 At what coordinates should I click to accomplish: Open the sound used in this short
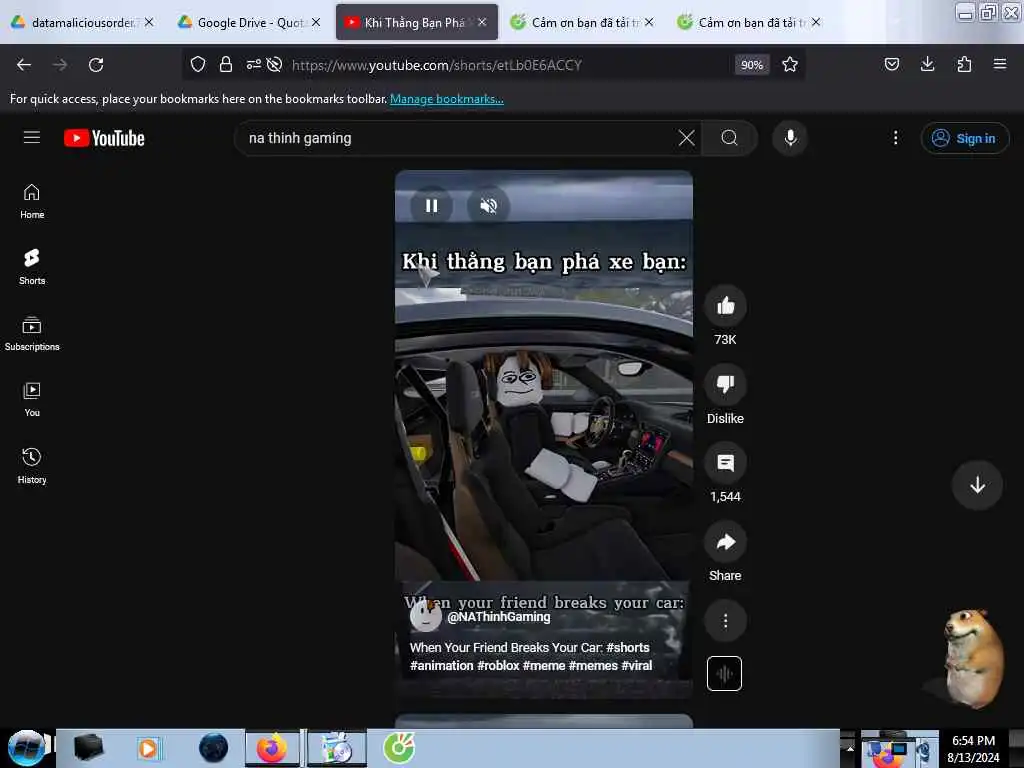click(x=724, y=673)
